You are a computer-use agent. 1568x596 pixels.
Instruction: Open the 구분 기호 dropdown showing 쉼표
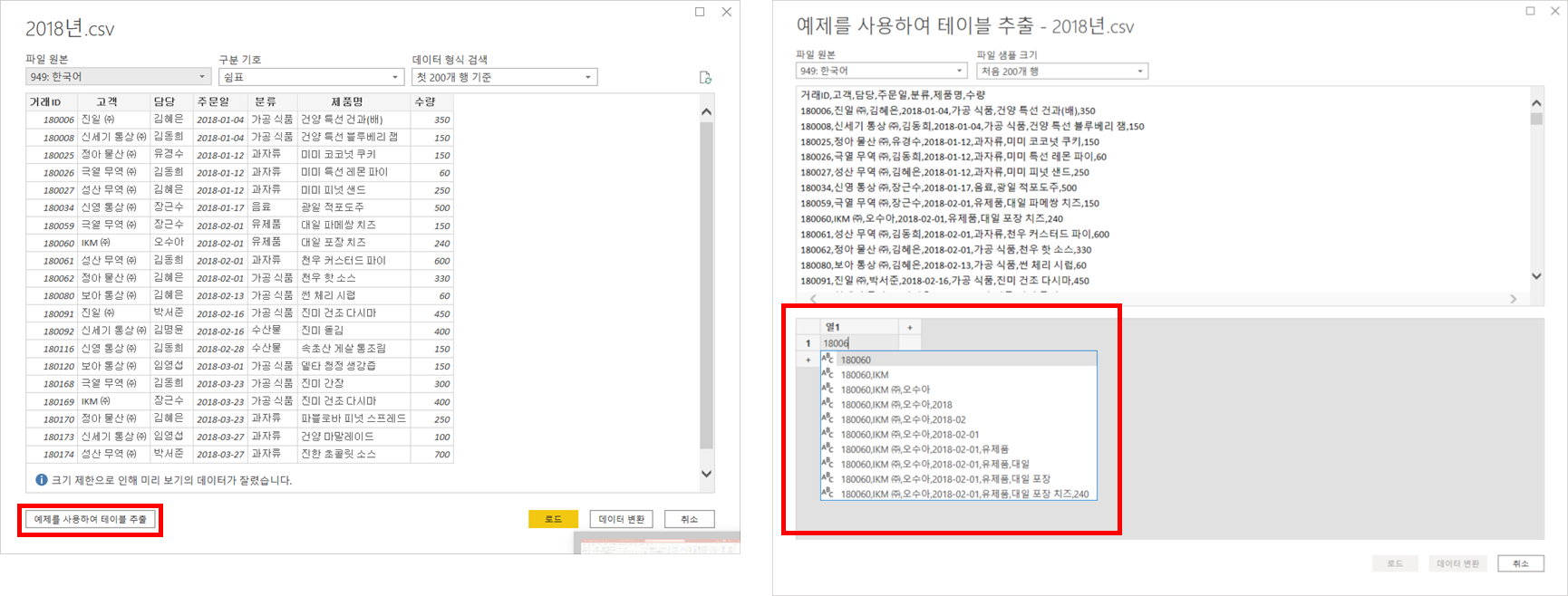tap(311, 77)
